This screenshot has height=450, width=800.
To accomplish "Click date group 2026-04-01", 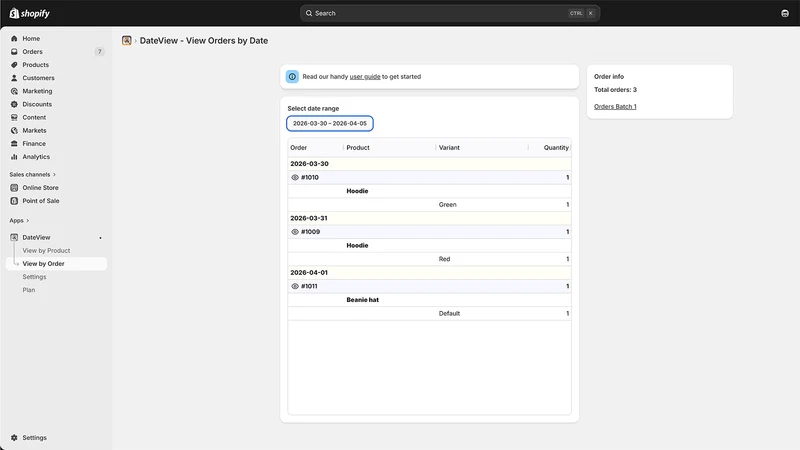I will pos(430,272).
